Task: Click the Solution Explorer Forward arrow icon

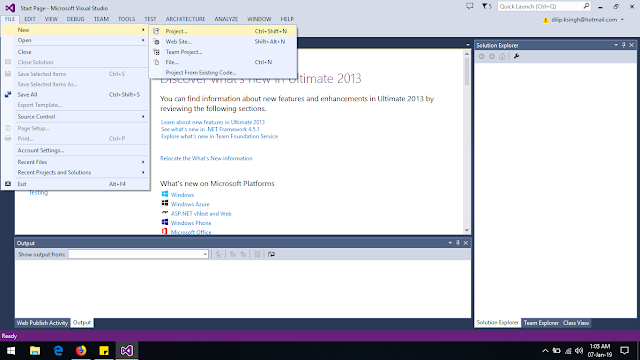Action: 492,56
